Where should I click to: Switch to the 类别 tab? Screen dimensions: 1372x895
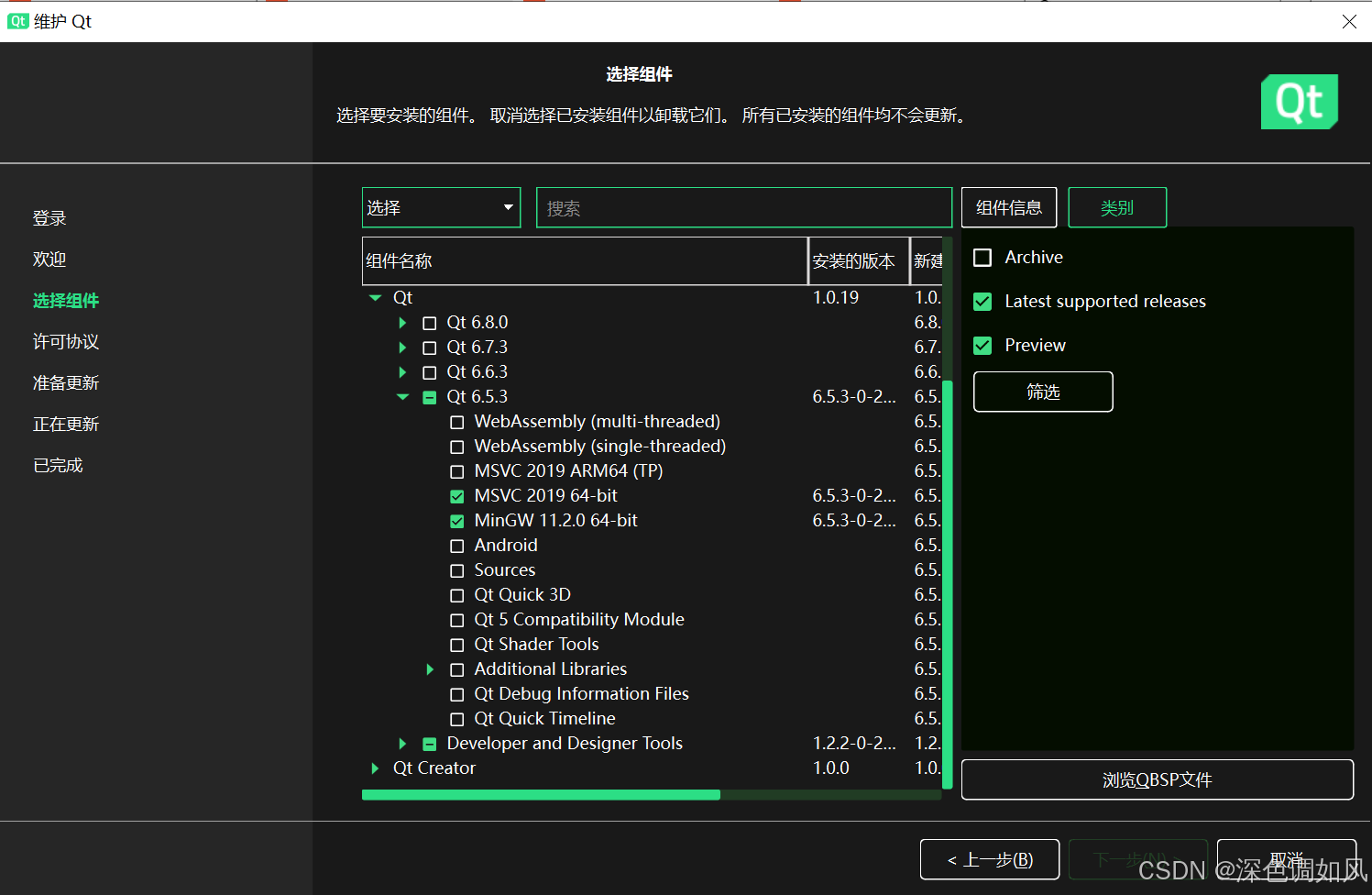(x=1117, y=207)
